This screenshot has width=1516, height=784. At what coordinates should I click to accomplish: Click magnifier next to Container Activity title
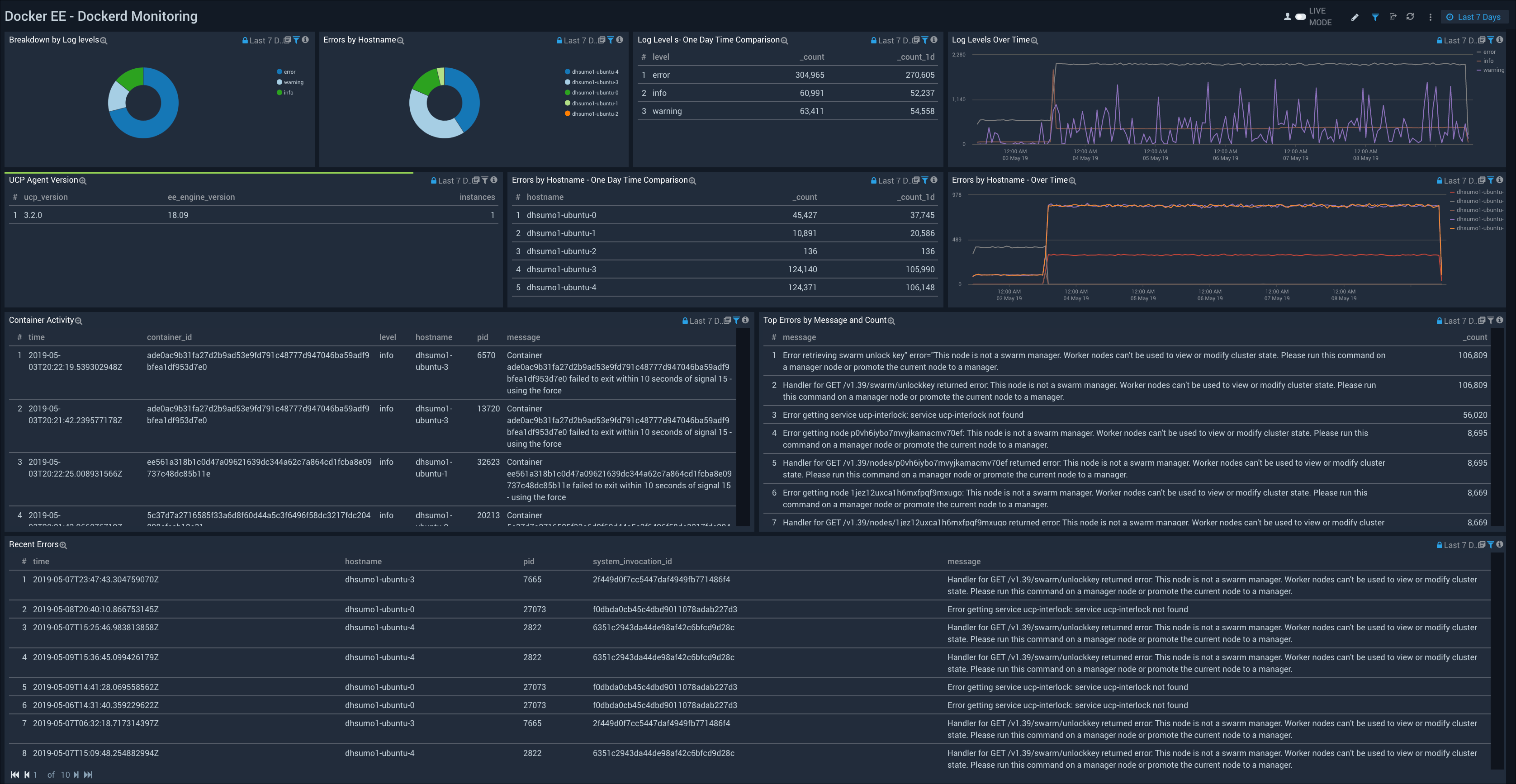coord(79,321)
